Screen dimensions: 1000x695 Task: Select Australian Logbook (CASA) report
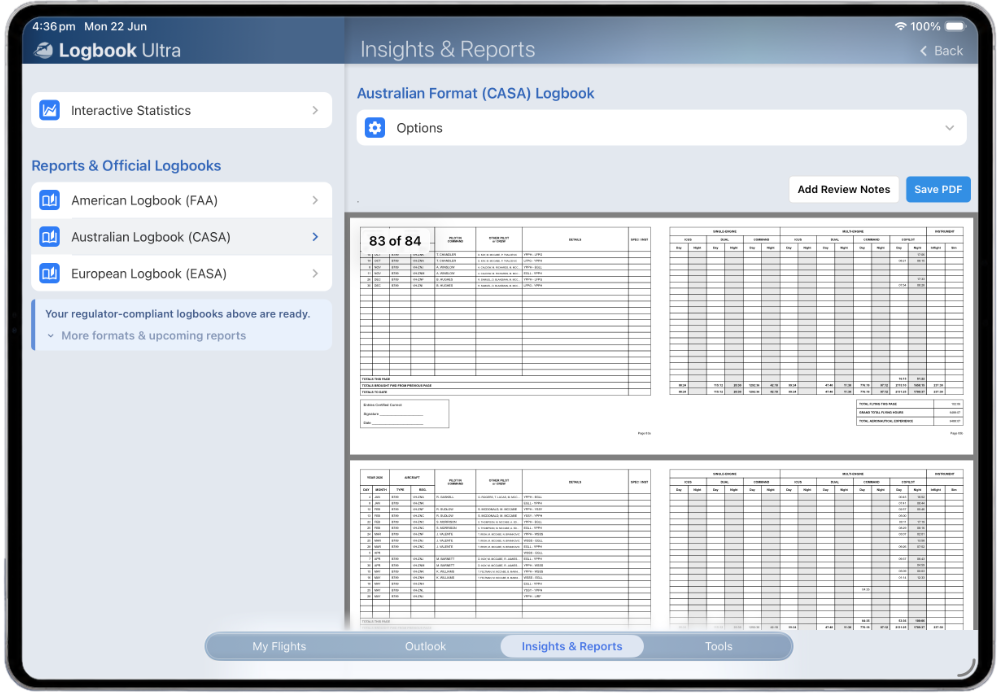(181, 237)
